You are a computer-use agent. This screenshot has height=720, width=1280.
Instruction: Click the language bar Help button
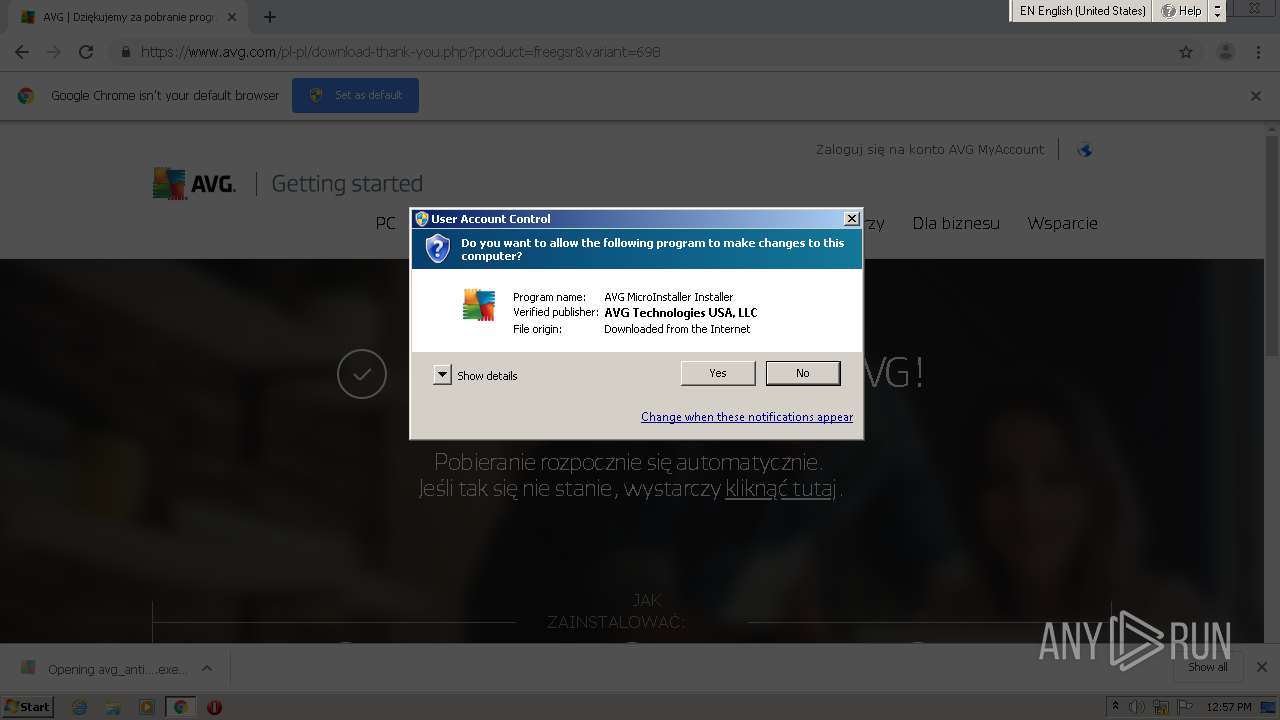point(1181,11)
